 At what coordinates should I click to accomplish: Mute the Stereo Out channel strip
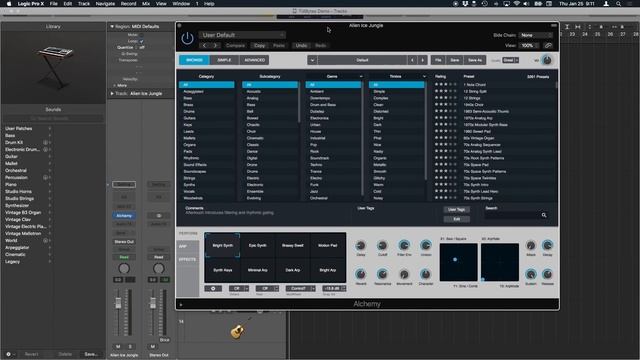(x=153, y=347)
